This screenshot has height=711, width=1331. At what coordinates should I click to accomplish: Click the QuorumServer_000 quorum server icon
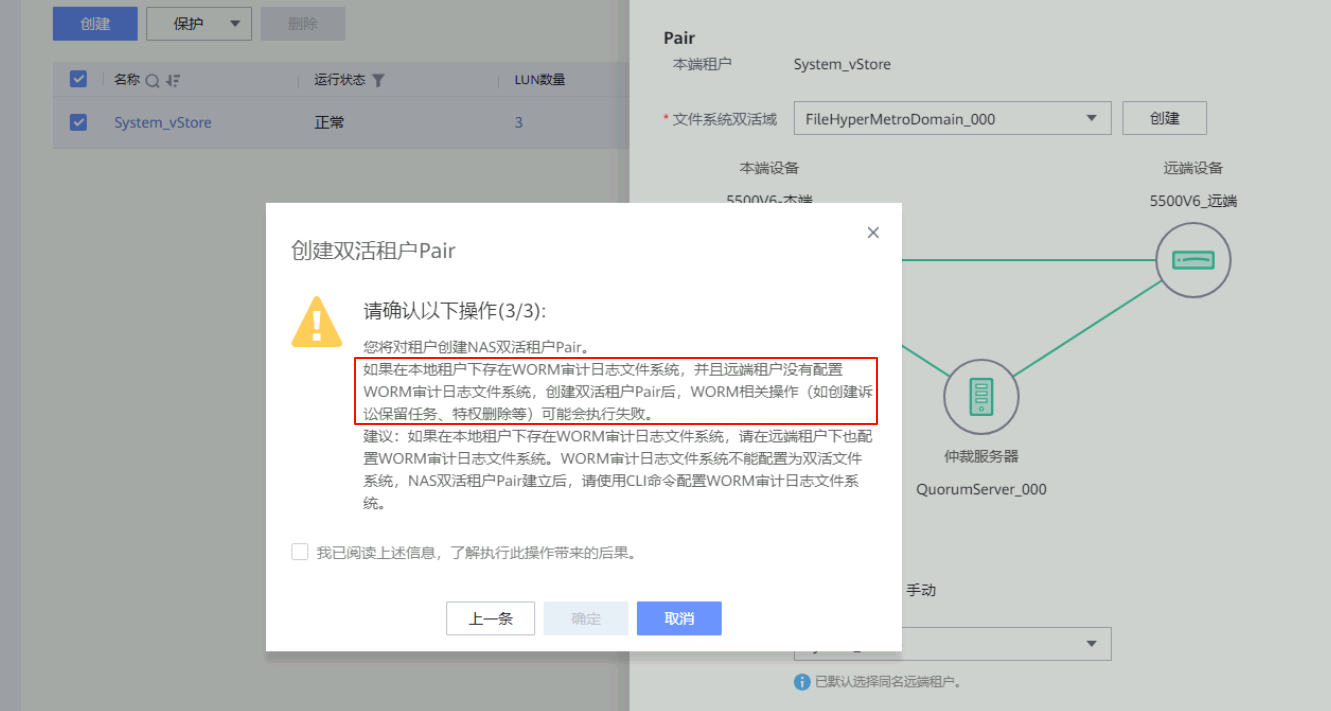pyautogui.click(x=981, y=397)
